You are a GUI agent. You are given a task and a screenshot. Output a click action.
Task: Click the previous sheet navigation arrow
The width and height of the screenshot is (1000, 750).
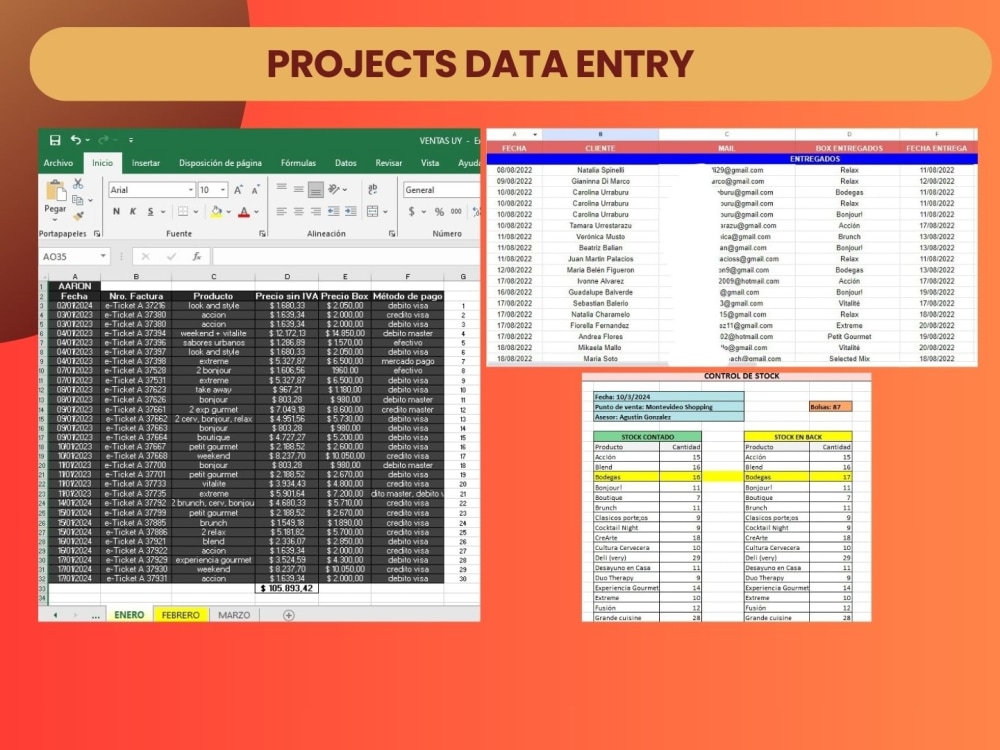pyautogui.click(x=55, y=615)
